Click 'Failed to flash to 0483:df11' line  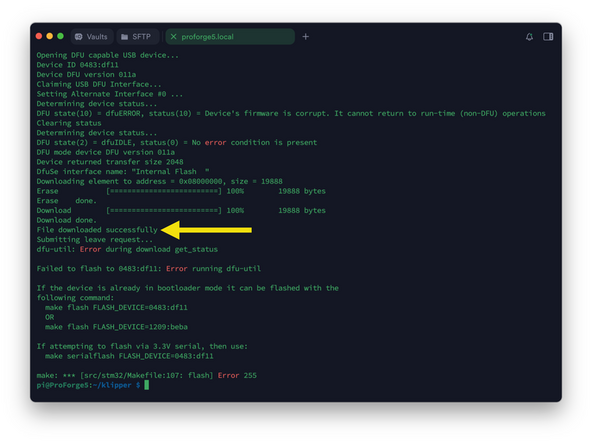(149, 269)
